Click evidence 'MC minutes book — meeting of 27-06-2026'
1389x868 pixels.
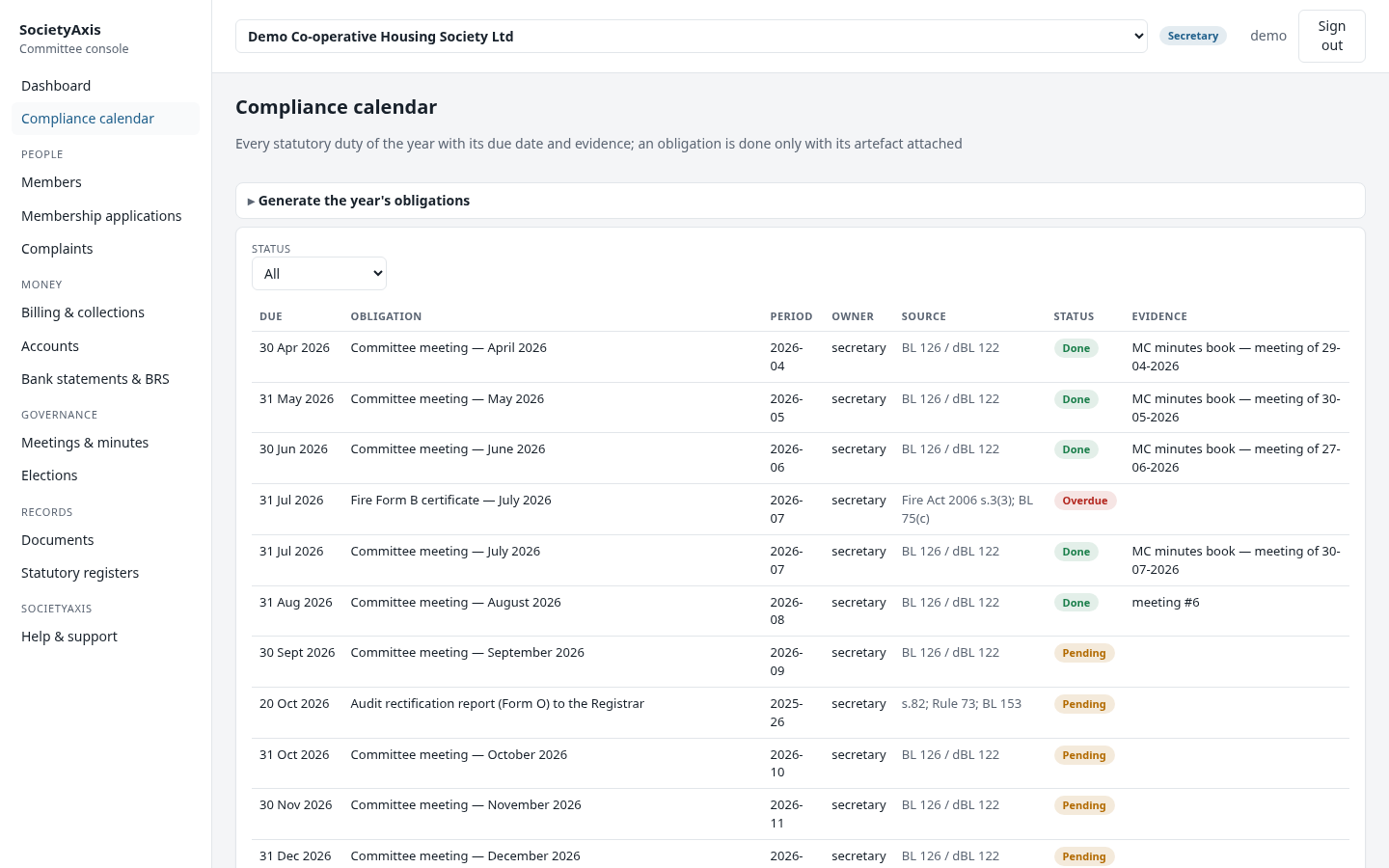[1236, 458]
